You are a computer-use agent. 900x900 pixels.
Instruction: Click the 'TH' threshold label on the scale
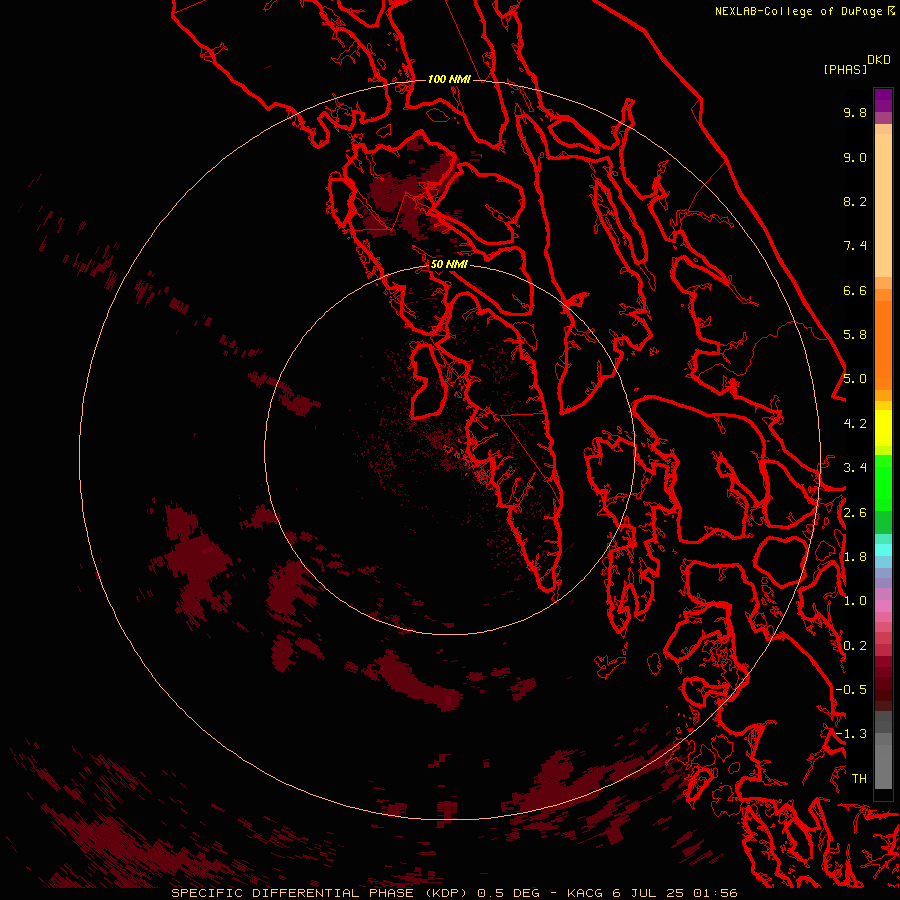click(x=859, y=779)
